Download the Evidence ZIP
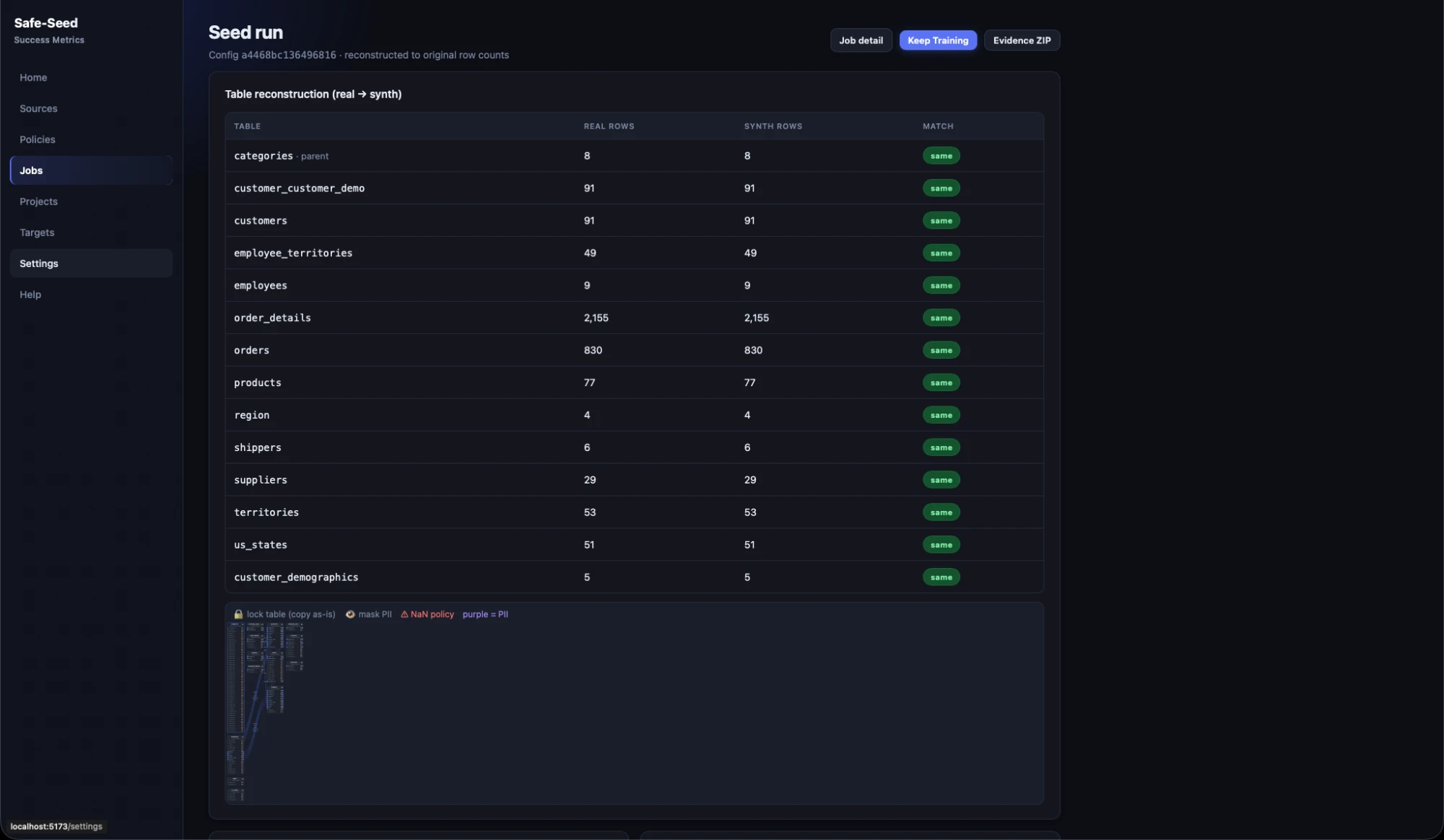The image size is (1444, 840). (1022, 40)
